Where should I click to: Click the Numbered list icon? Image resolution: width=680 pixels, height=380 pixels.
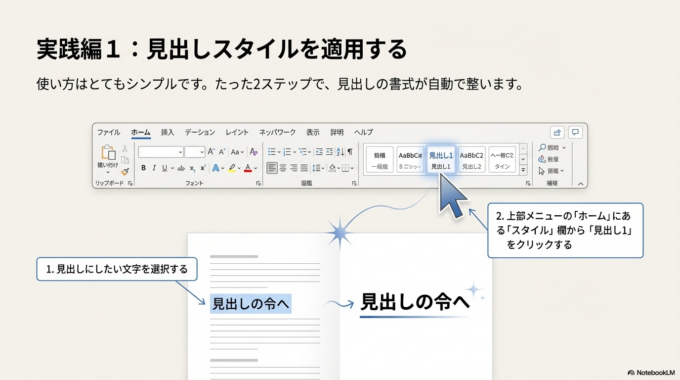[x=287, y=151]
